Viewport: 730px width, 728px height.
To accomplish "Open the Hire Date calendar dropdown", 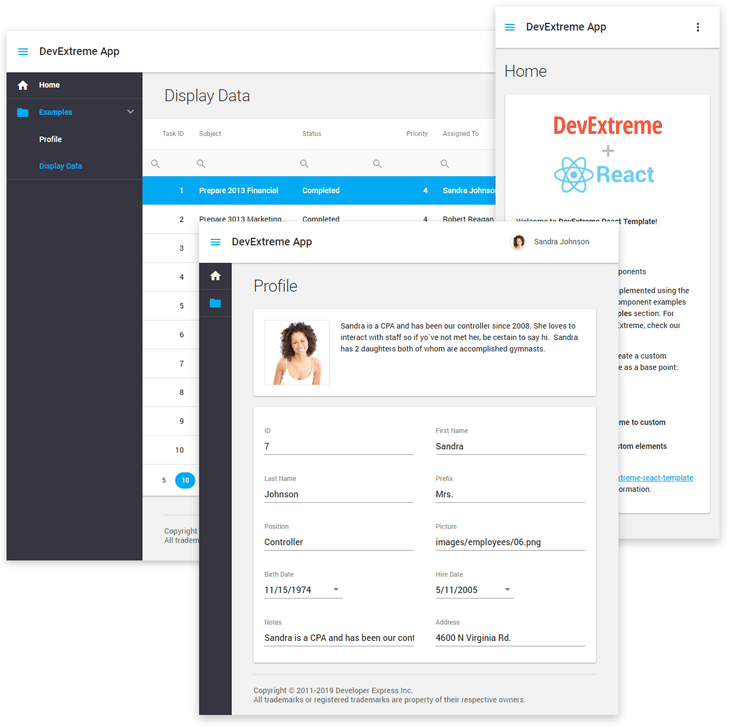I will (x=507, y=590).
